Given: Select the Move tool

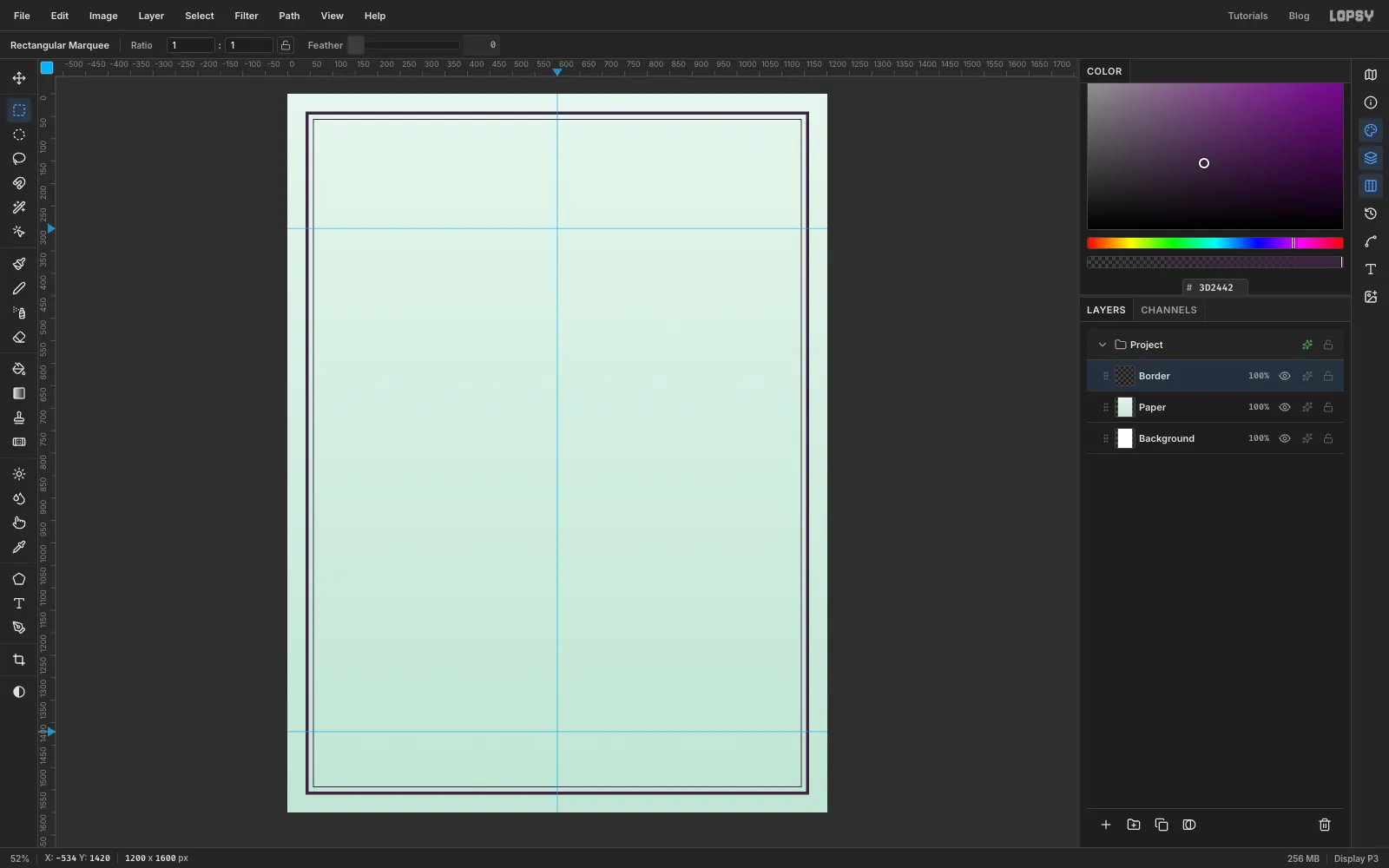Looking at the screenshot, I should [19, 78].
